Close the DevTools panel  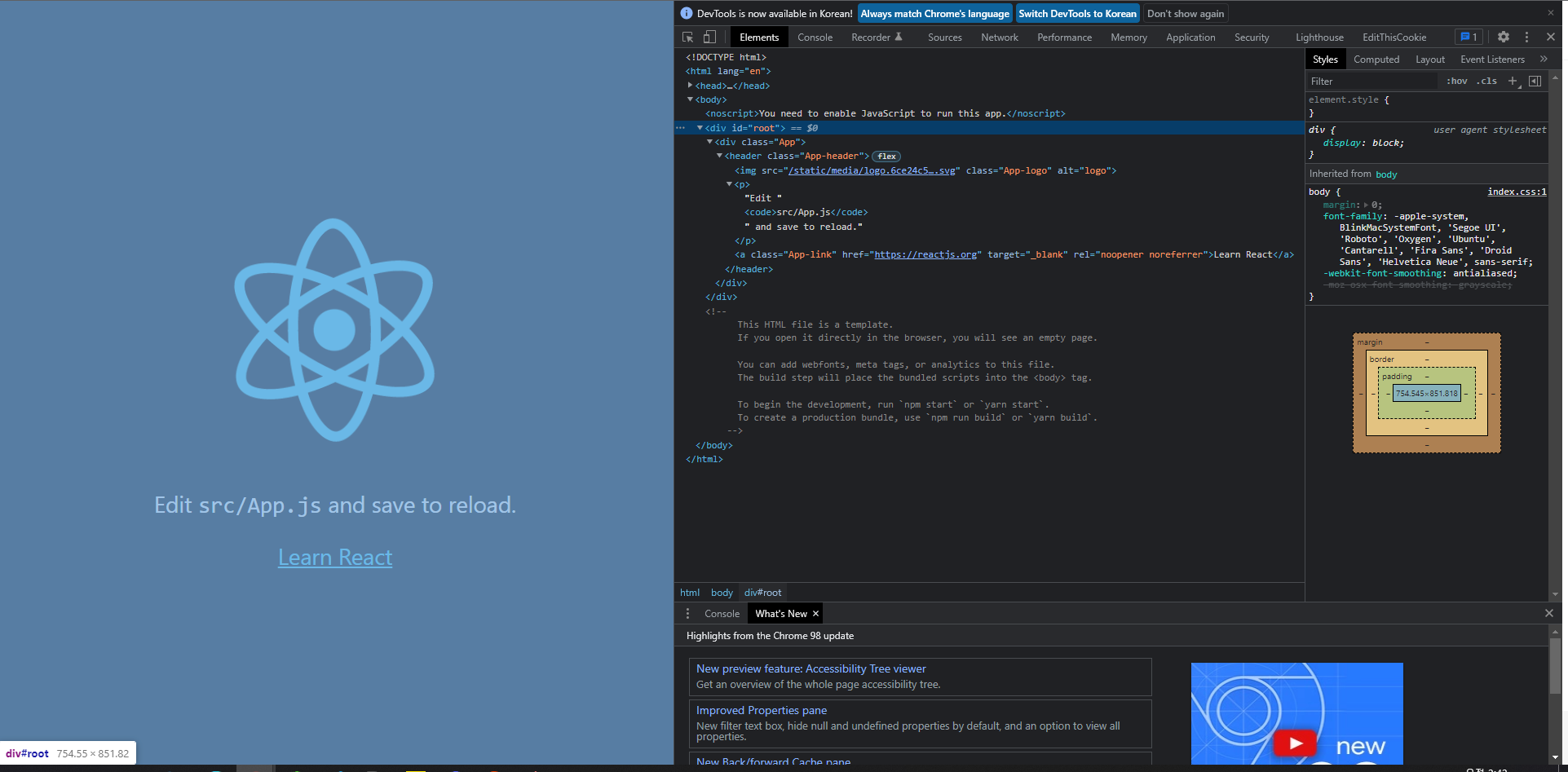point(1551,37)
